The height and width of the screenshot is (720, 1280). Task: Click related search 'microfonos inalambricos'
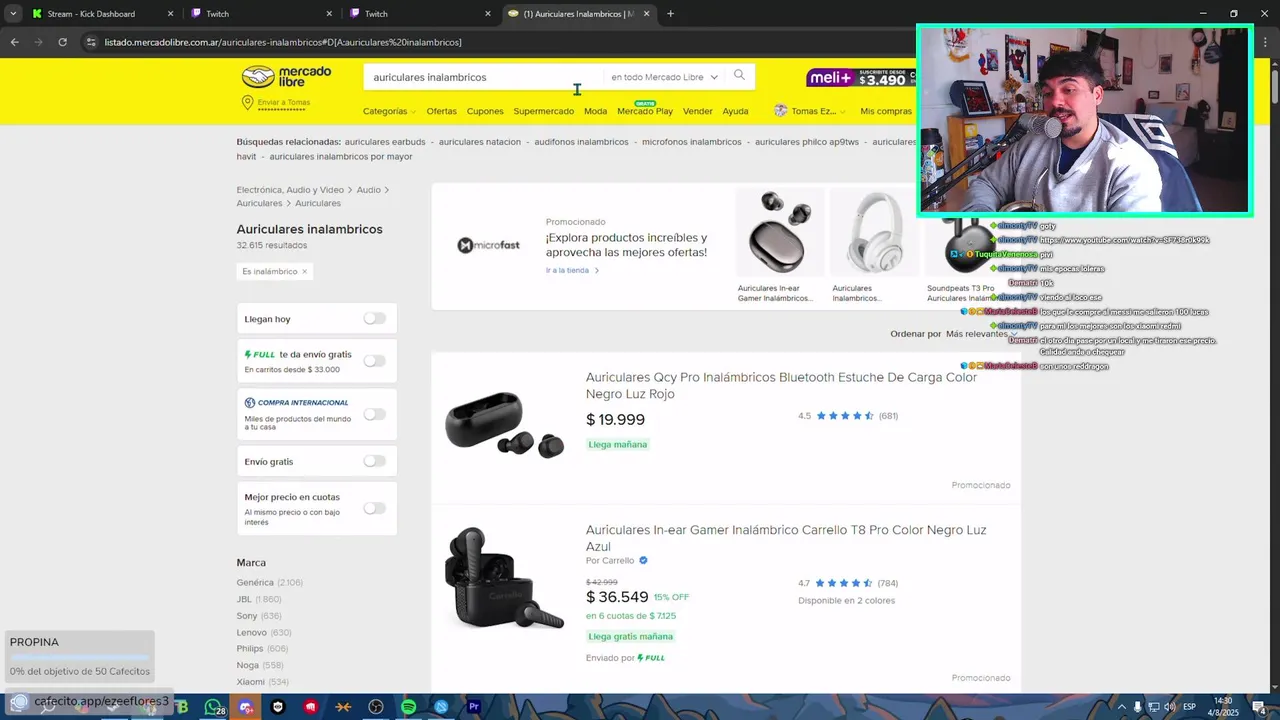[692, 142]
